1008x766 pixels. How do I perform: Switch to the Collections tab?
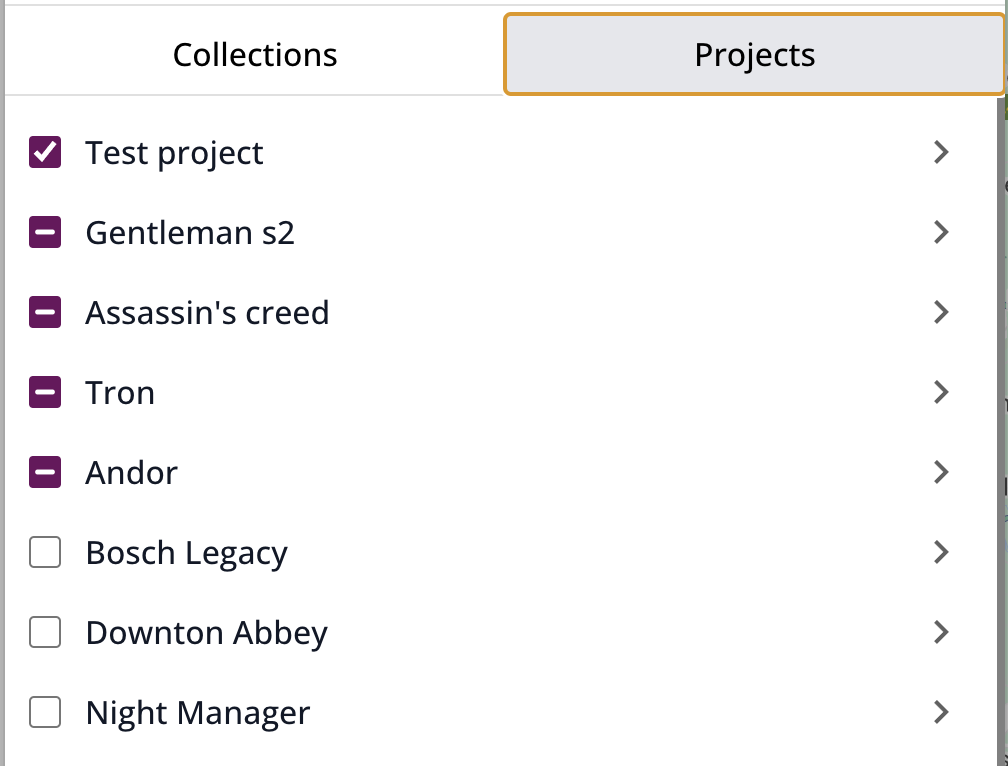tap(255, 55)
